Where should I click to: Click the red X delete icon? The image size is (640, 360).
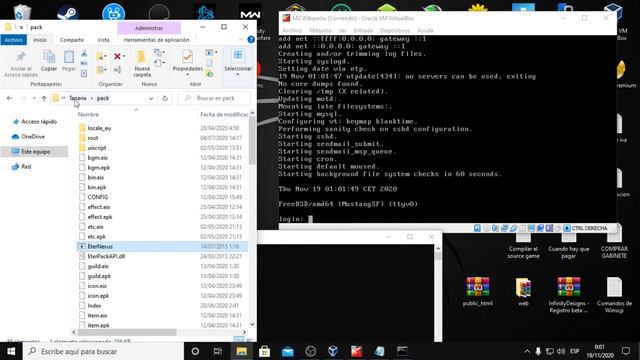[117, 56]
